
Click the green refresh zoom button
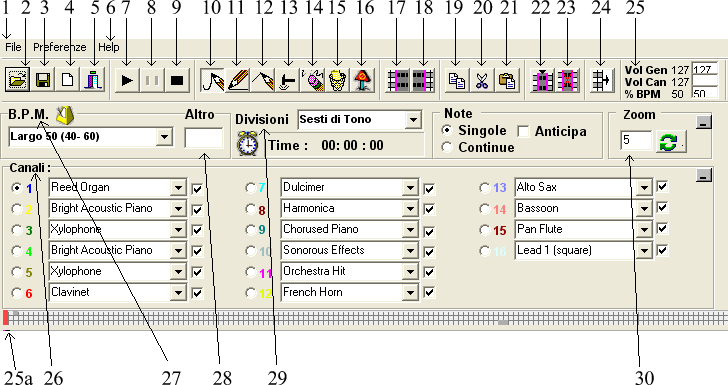tap(671, 142)
